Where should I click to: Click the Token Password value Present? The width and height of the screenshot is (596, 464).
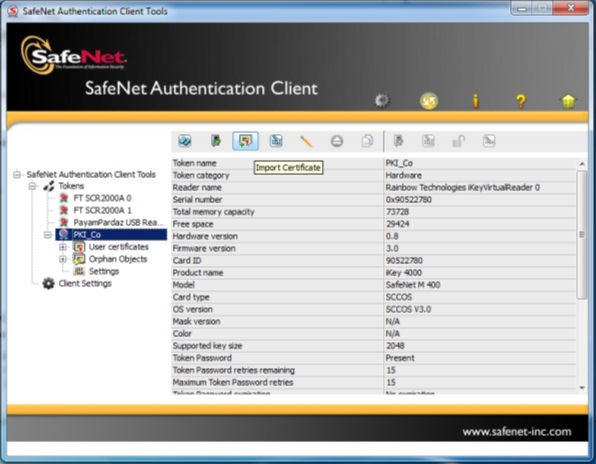[400, 358]
